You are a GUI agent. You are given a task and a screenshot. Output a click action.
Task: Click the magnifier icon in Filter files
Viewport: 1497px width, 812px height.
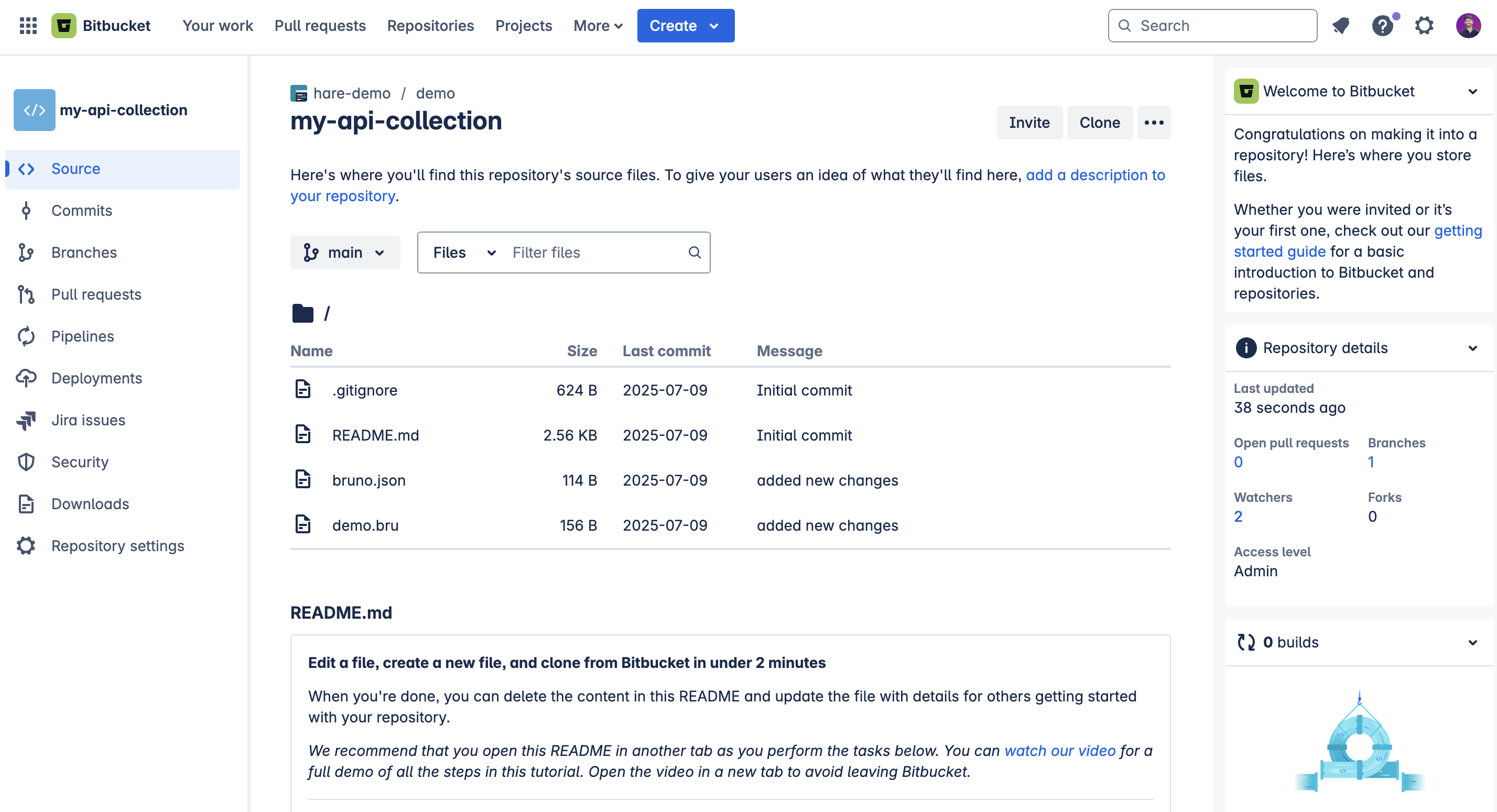click(695, 253)
